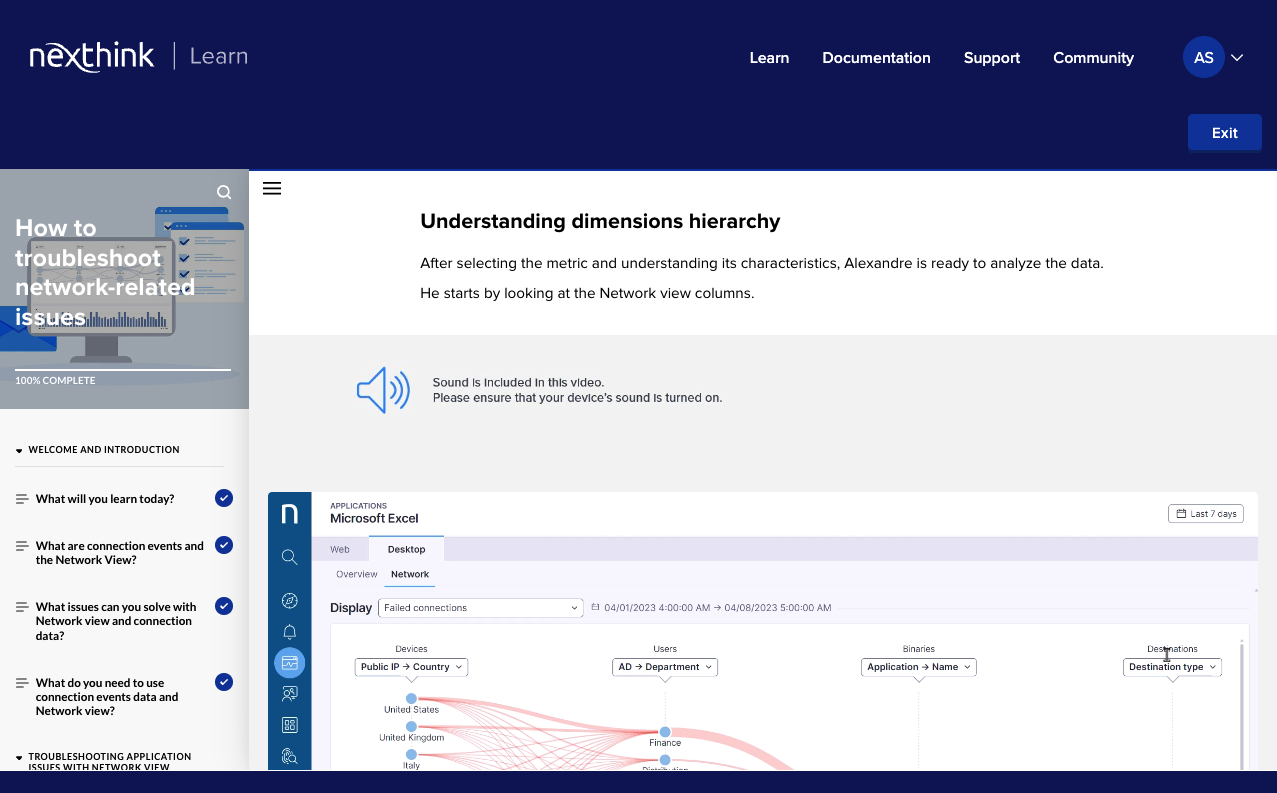Click the speaker sound icon

(383, 390)
